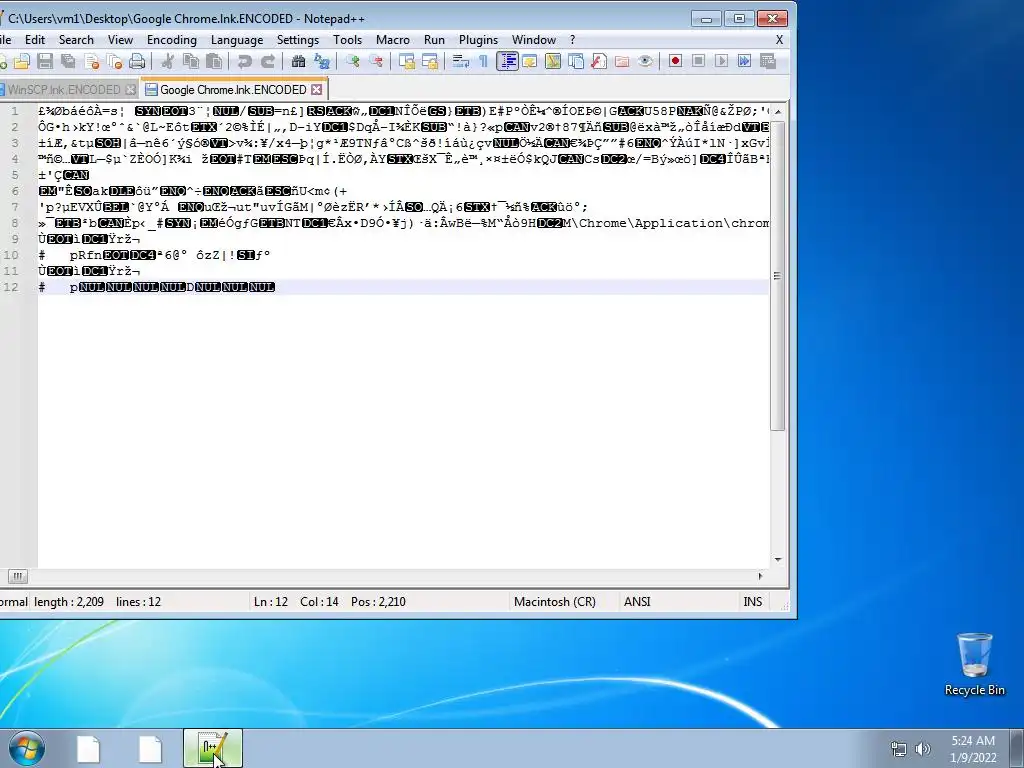Open the Plugins menu

click(478, 40)
